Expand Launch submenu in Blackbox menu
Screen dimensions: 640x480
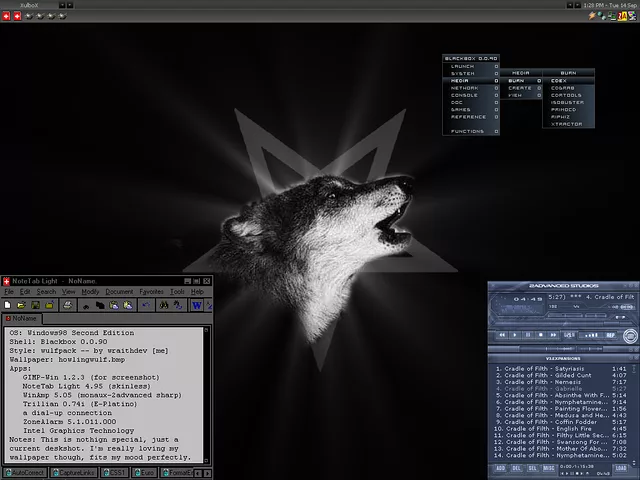point(471,66)
